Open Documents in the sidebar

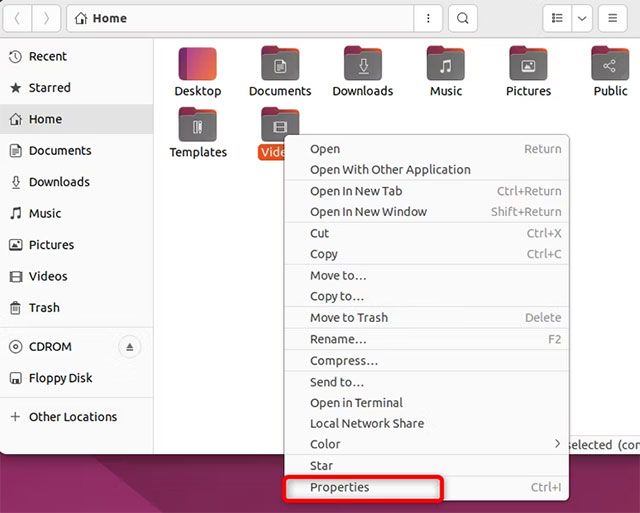pos(77,151)
